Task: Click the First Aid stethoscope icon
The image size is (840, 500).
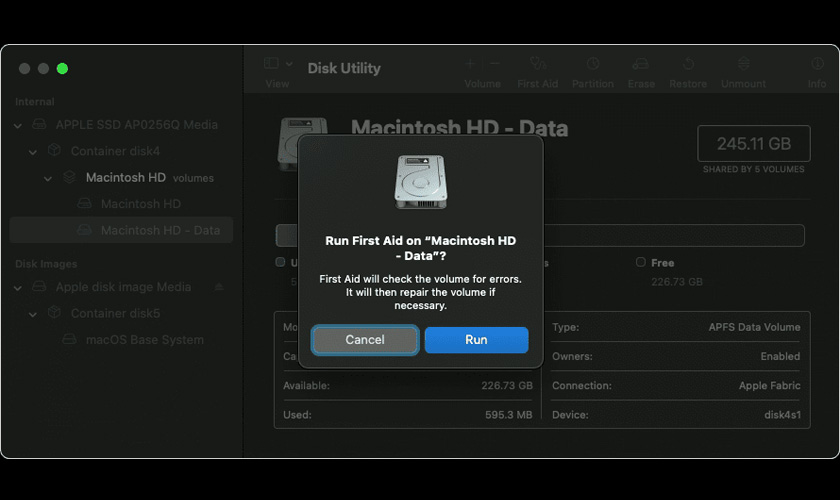Action: (x=538, y=64)
